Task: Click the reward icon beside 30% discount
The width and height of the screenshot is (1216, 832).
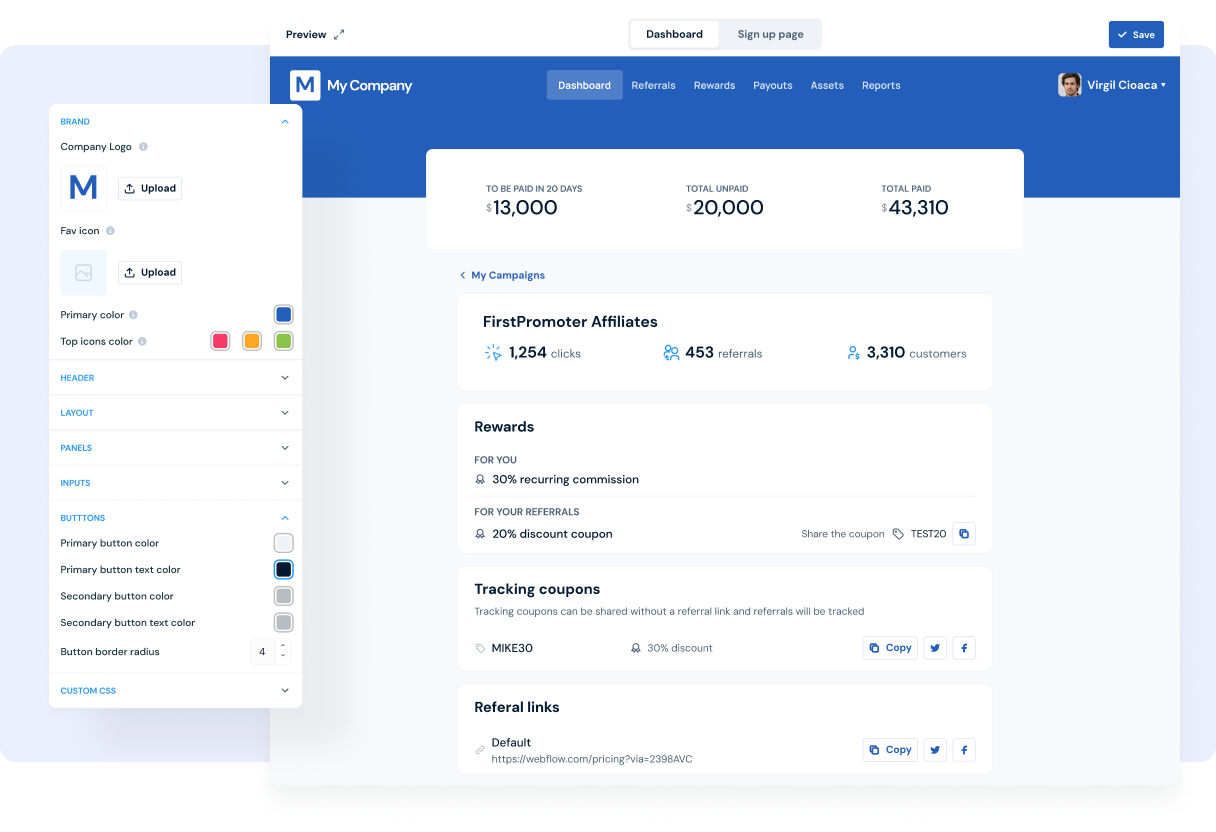Action: (x=635, y=648)
